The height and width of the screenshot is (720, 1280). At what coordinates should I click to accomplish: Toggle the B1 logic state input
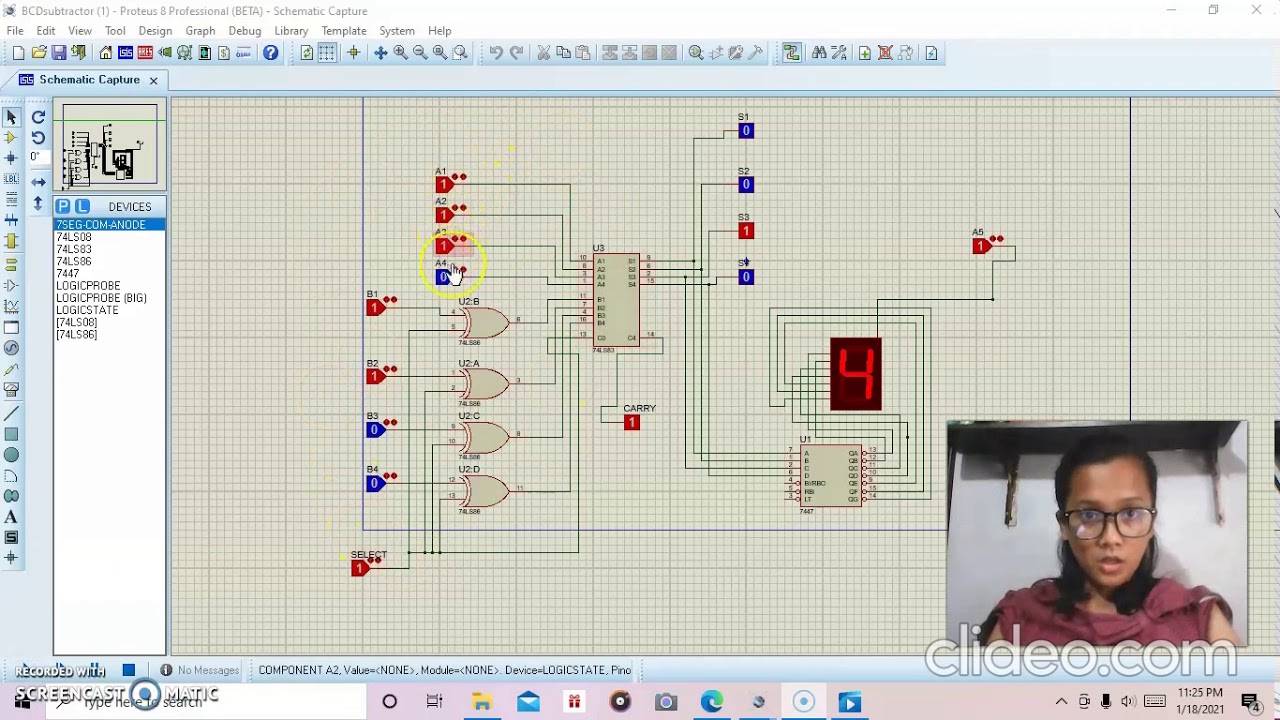(x=376, y=307)
